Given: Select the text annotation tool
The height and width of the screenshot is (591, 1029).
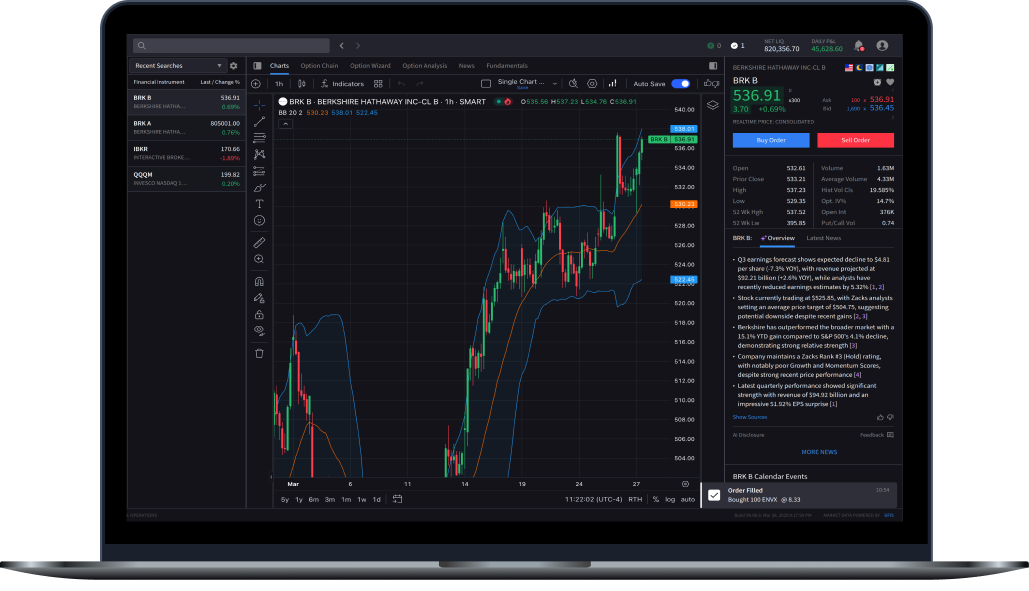Looking at the screenshot, I should (259, 204).
